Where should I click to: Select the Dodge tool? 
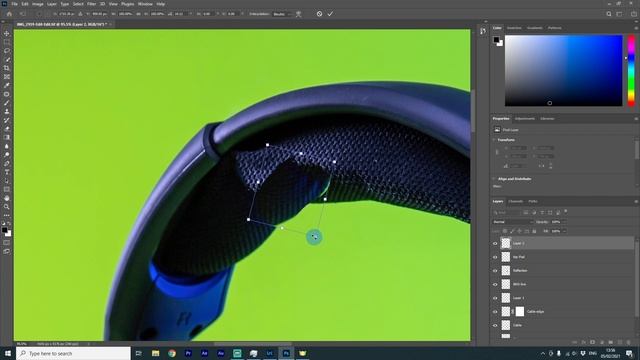[x=7, y=155]
